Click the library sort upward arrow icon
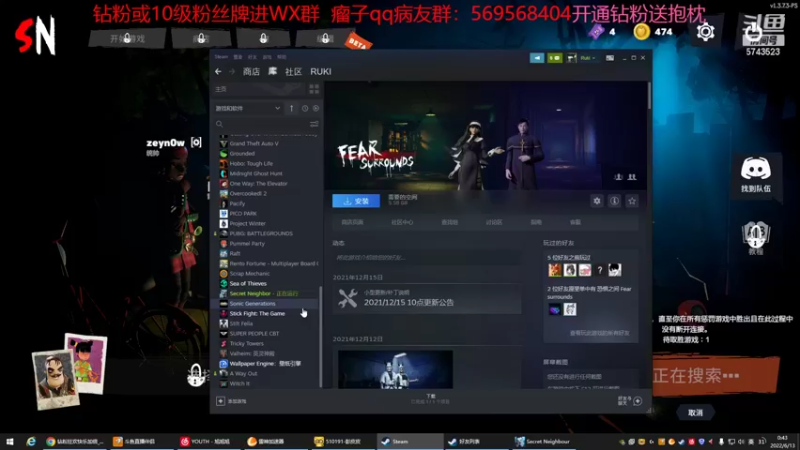 point(291,108)
